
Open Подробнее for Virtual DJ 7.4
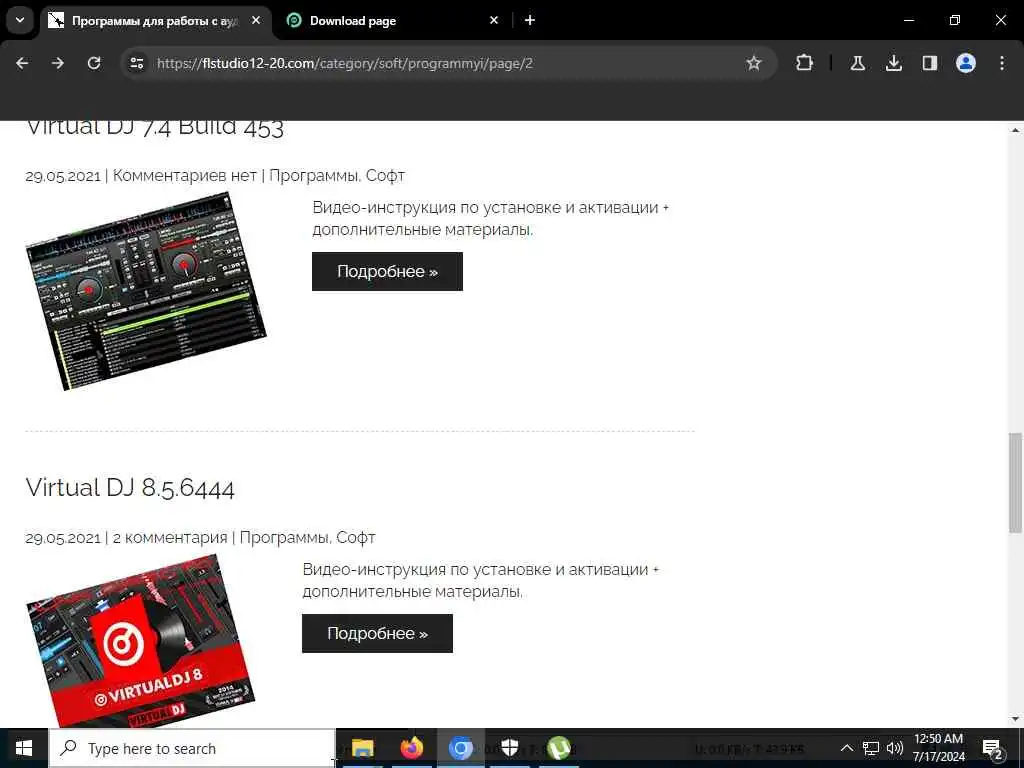[x=387, y=272]
